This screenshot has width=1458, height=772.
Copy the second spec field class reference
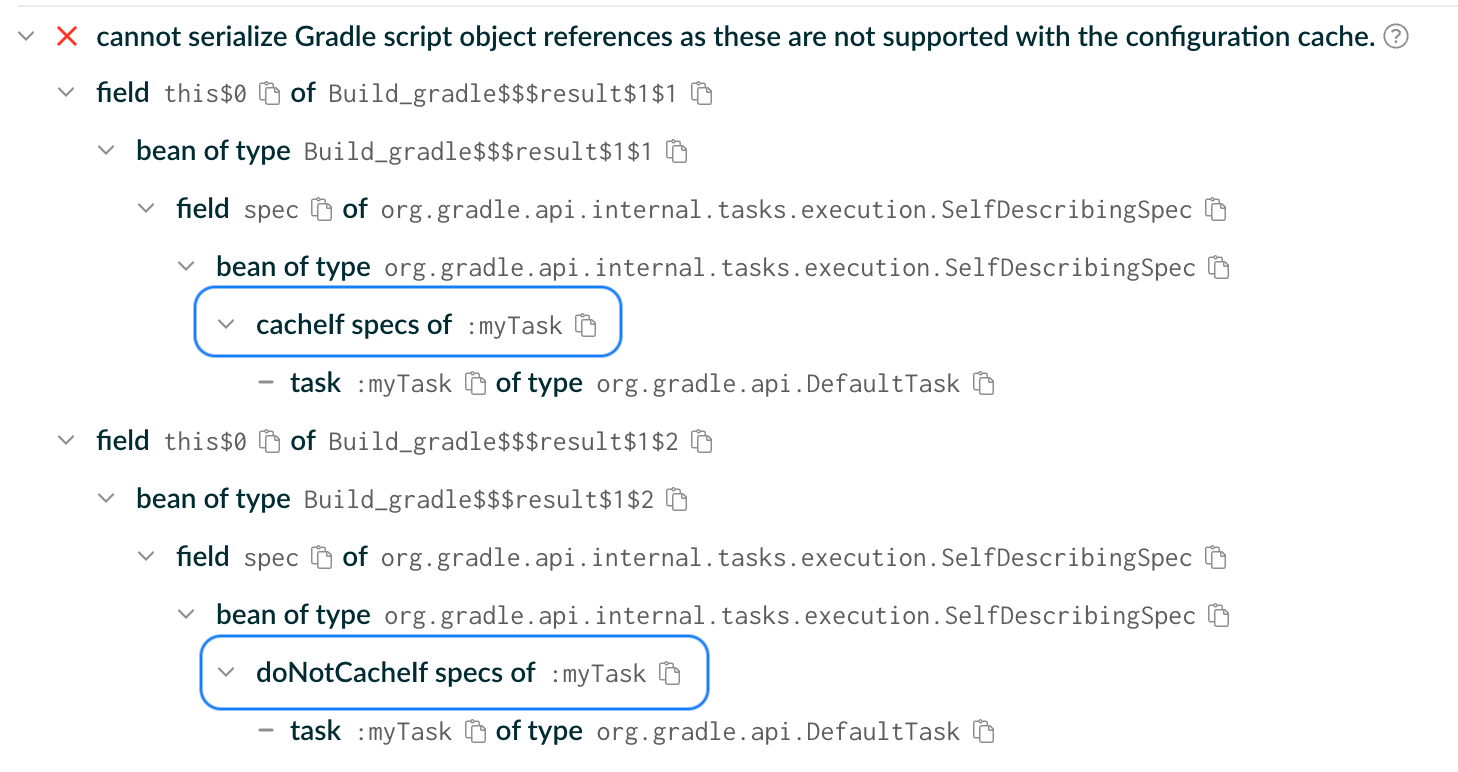pyautogui.click(x=1215, y=557)
